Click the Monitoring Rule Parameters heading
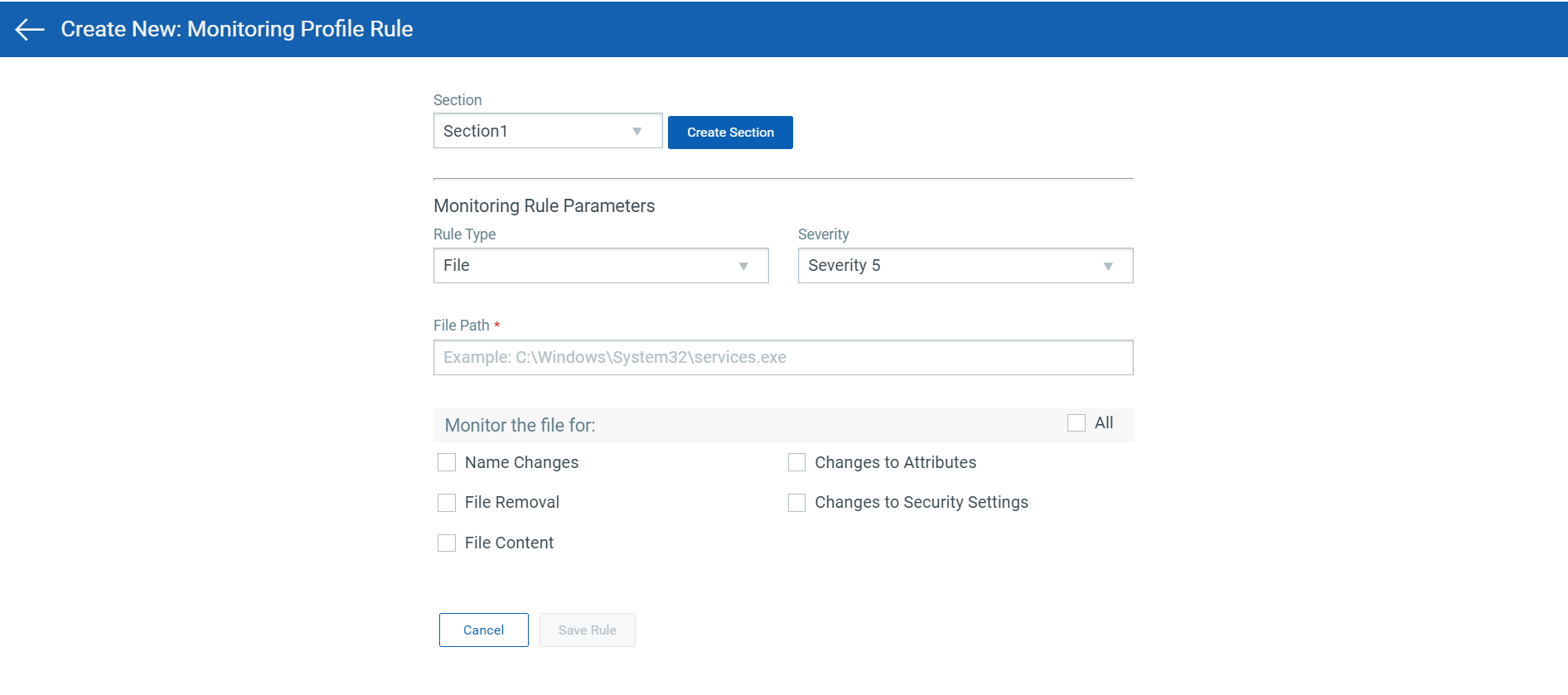The height and width of the screenshot is (695, 1568). pyautogui.click(x=544, y=206)
